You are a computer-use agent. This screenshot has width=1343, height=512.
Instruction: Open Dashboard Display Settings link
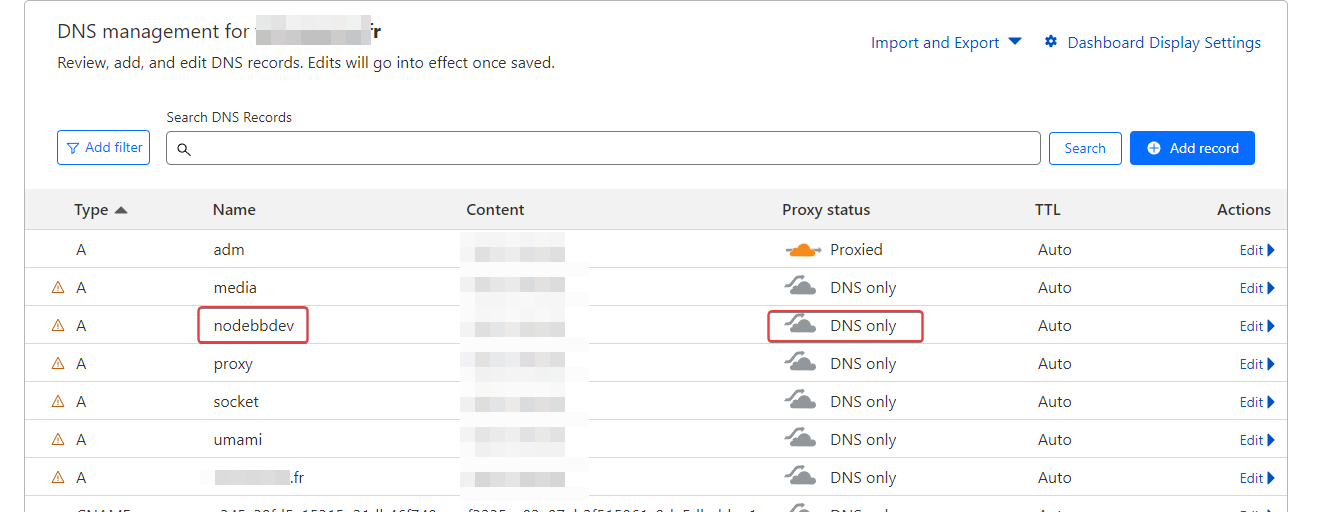pyautogui.click(x=1164, y=42)
